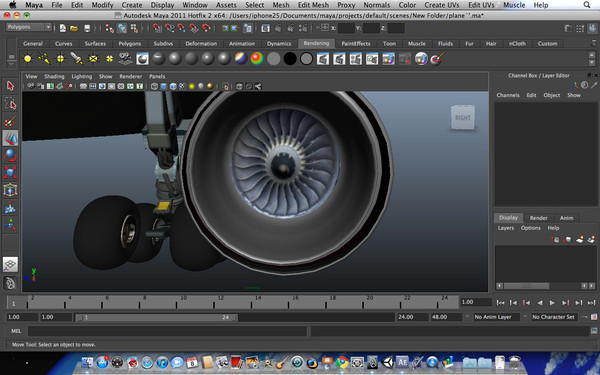Click the 3D Paint Tool shelf icon

[437, 59]
